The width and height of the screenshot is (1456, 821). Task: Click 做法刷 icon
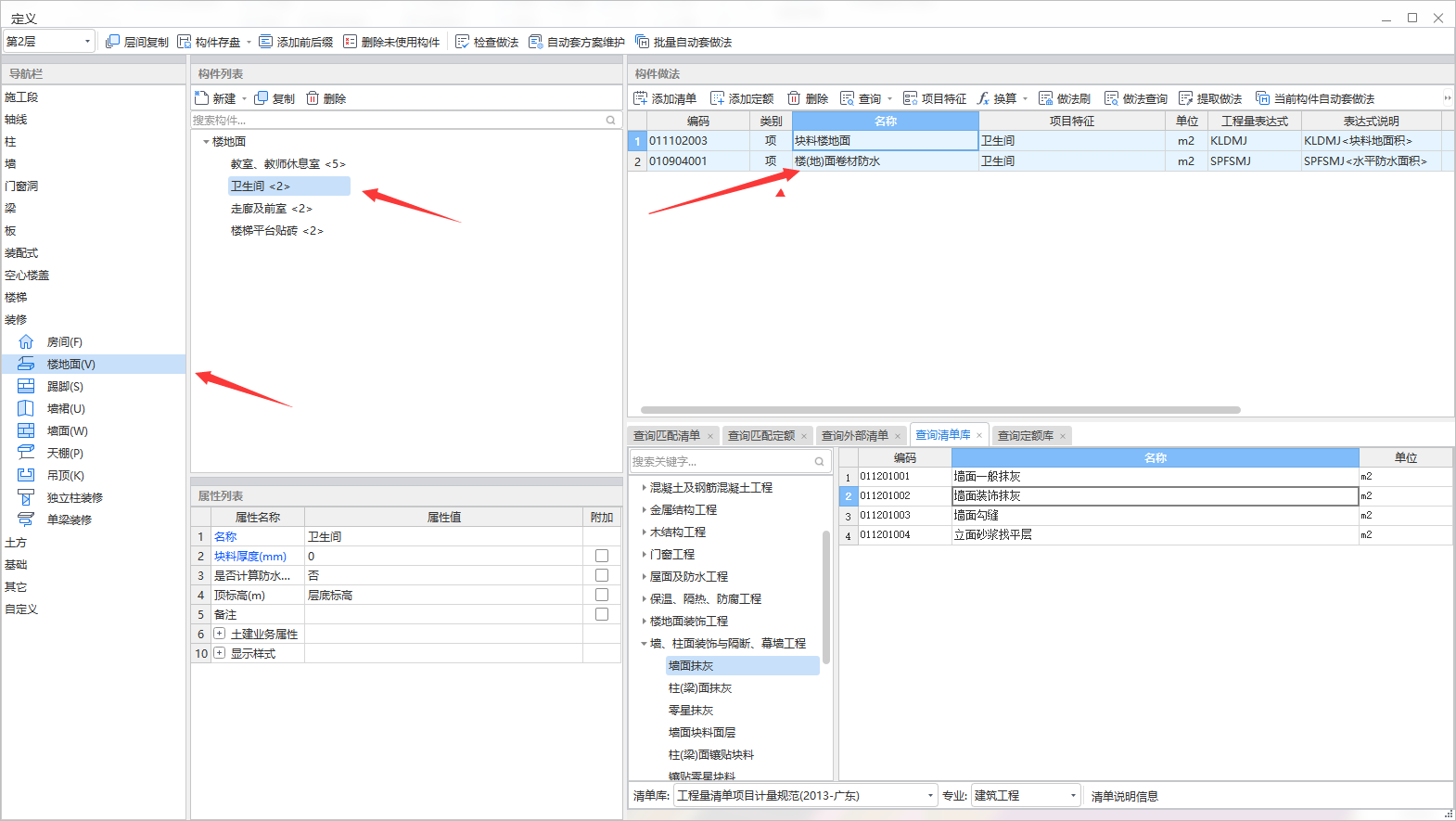pyautogui.click(x=1045, y=98)
